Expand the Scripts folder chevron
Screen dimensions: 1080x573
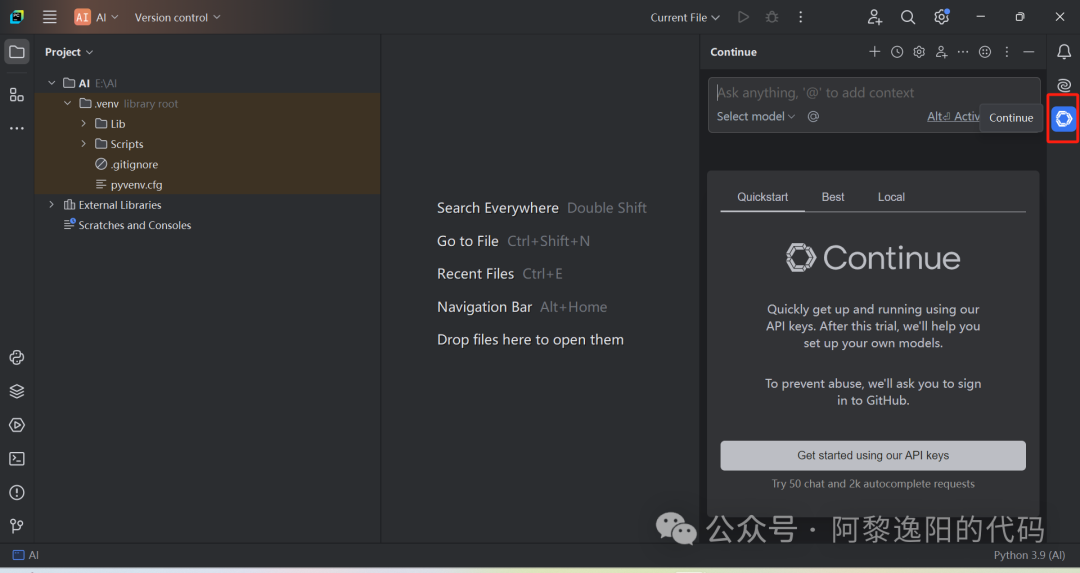tap(83, 143)
